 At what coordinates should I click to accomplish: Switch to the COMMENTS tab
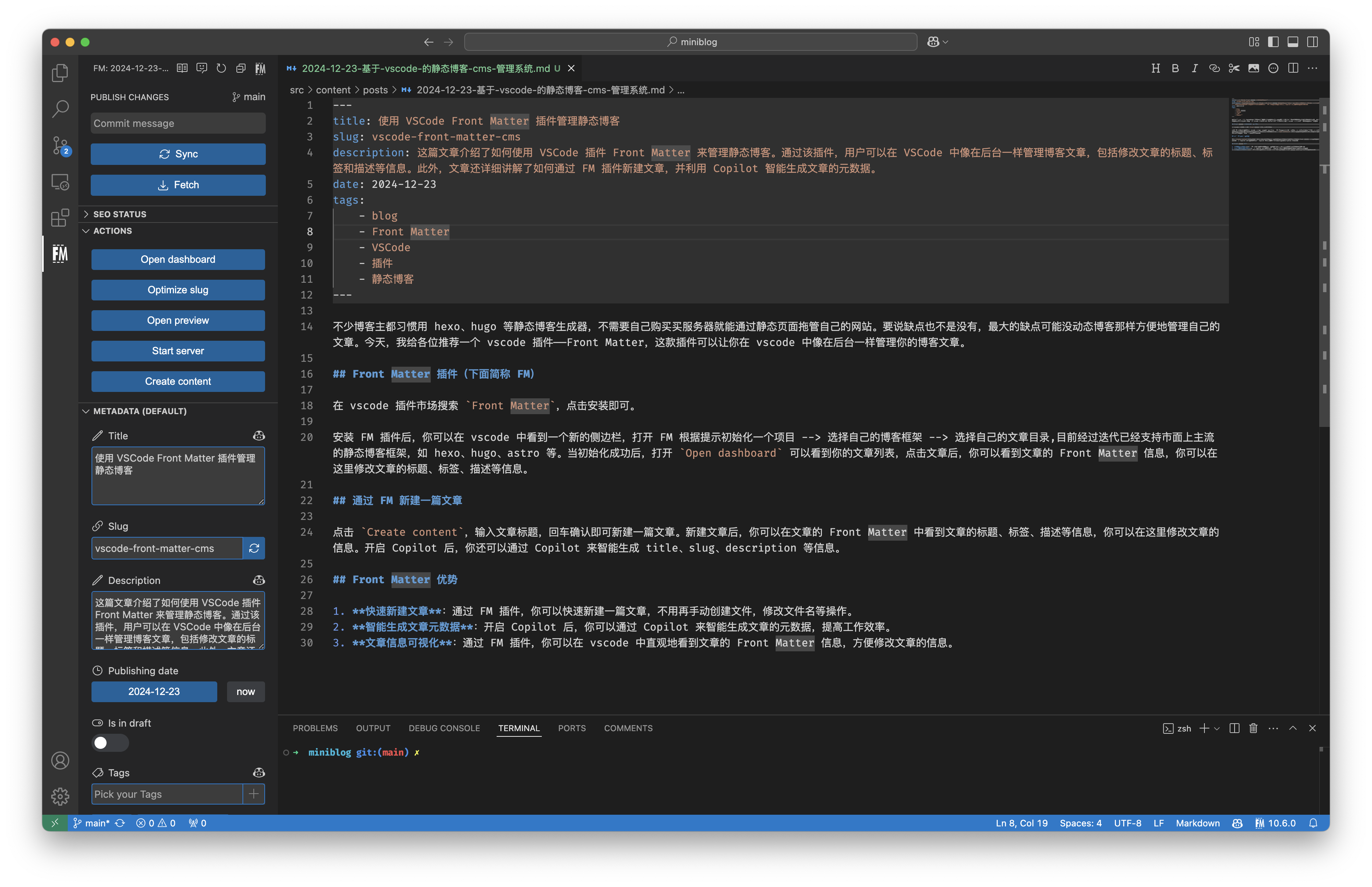(x=628, y=728)
